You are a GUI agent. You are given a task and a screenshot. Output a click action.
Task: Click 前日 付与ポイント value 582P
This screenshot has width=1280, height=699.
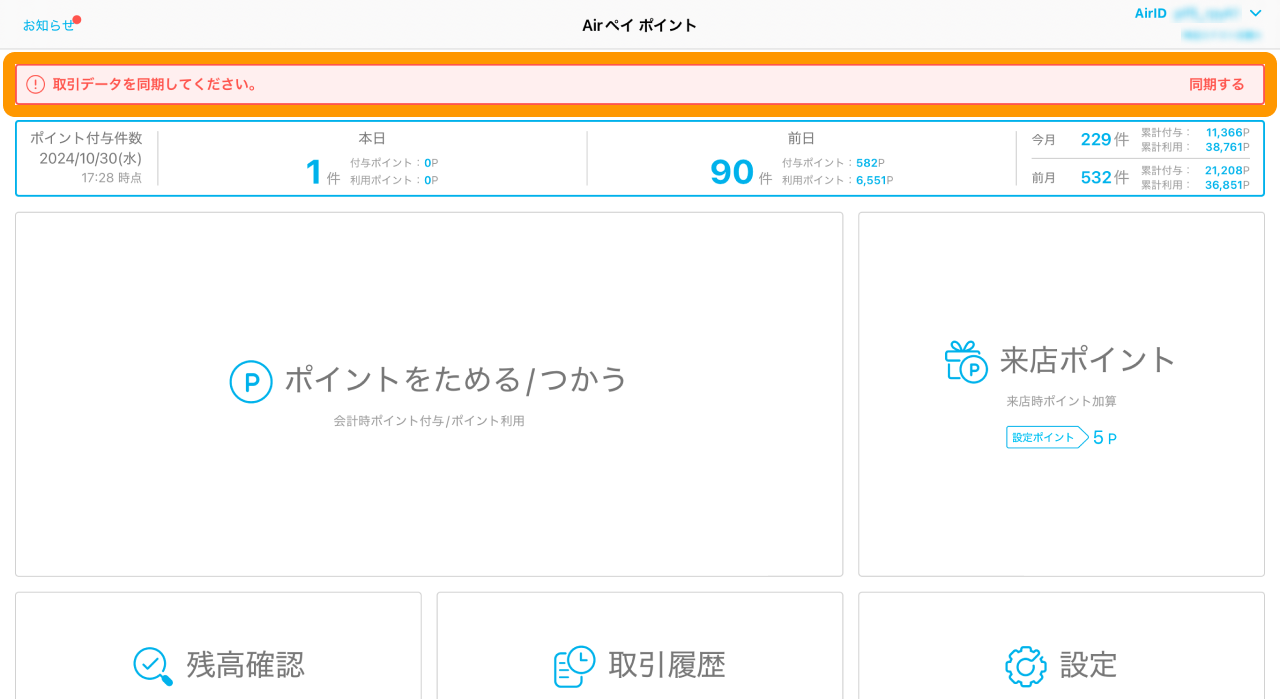pos(871,163)
